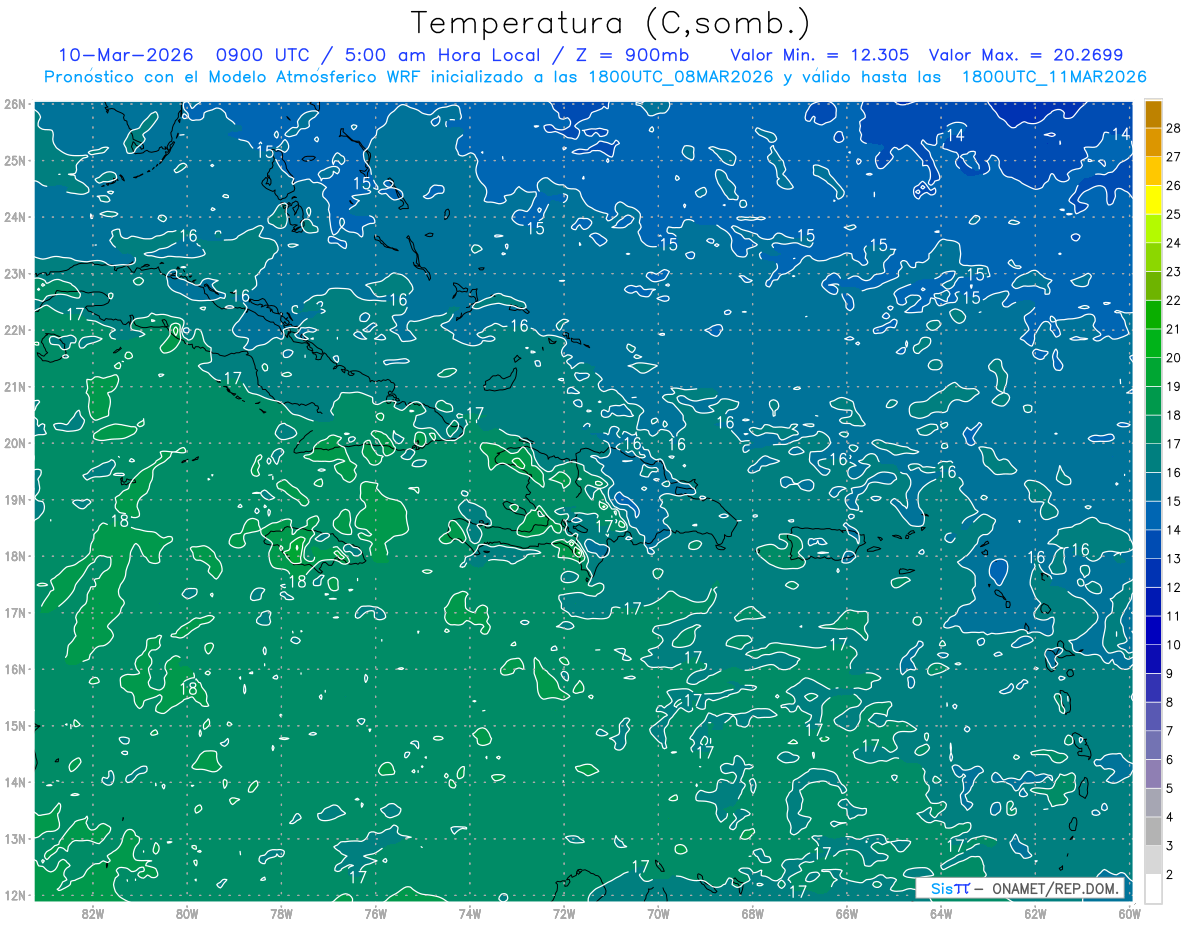Screen dimensions: 1200x927
Task: Click the map title "Temperatura (C,somb.)"
Action: point(610,23)
